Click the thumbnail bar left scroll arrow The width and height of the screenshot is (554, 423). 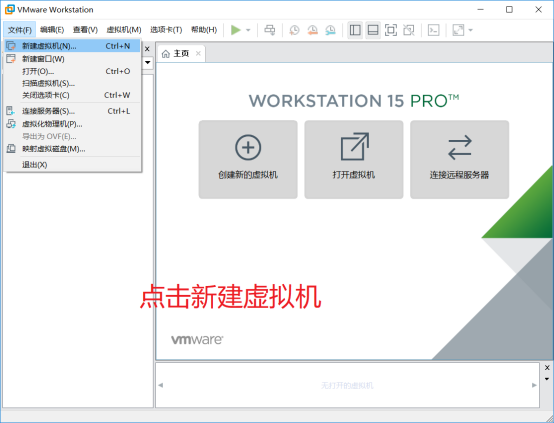[x=160, y=385]
